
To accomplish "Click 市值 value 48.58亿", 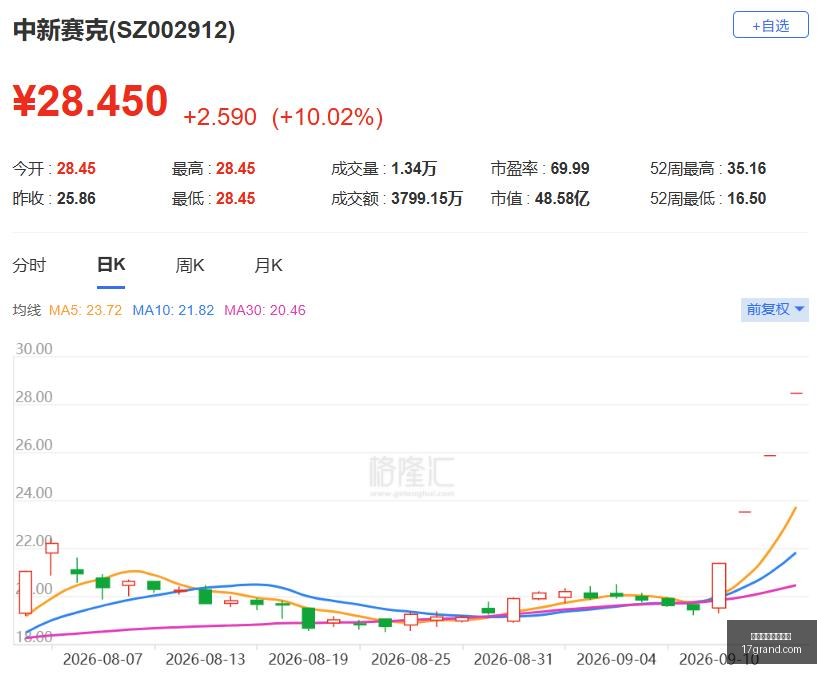I will click(562, 199).
